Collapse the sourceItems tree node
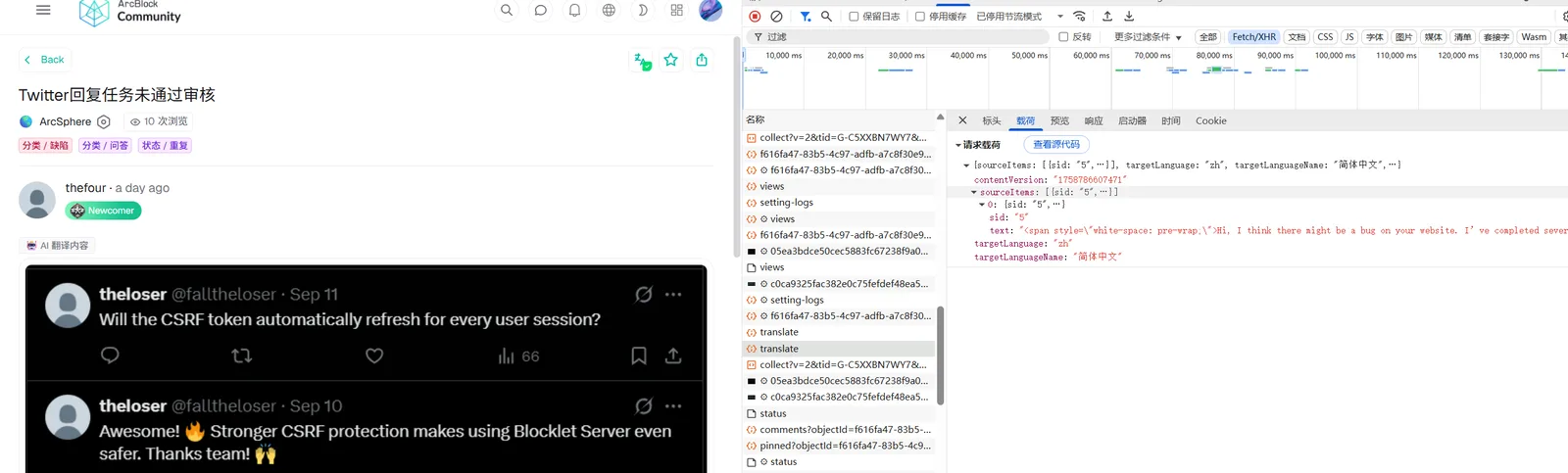 point(974,192)
